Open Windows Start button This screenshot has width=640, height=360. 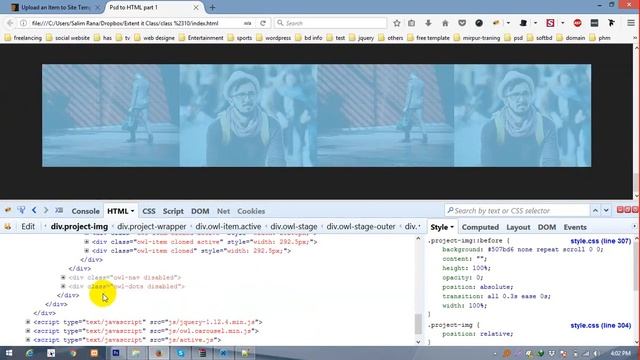9,353
